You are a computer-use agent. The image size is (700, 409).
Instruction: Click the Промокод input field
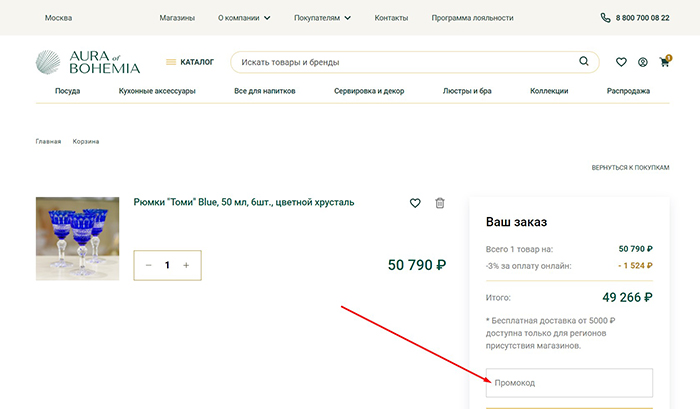click(x=568, y=383)
